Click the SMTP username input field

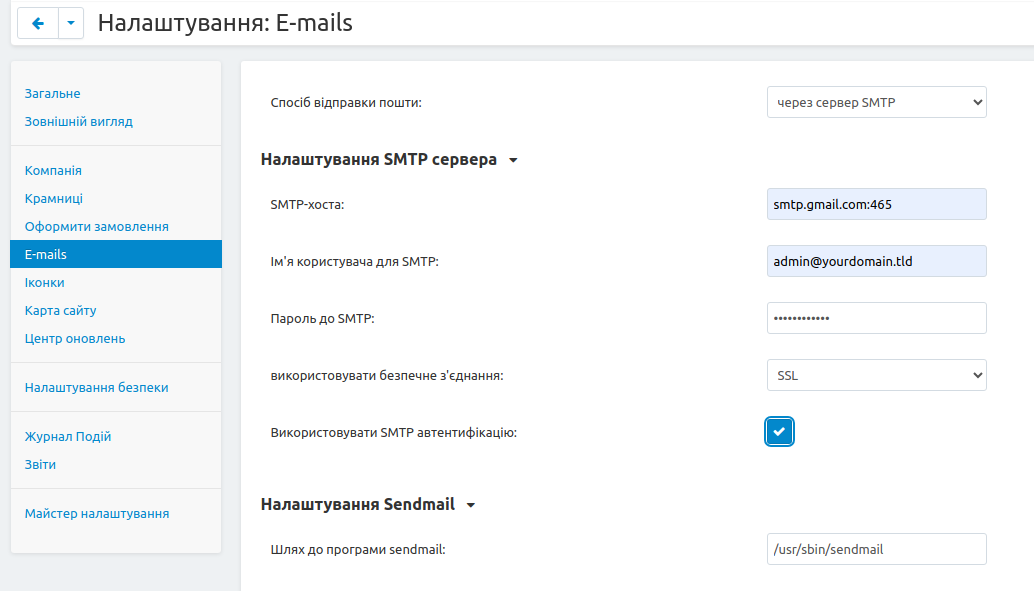(876, 261)
